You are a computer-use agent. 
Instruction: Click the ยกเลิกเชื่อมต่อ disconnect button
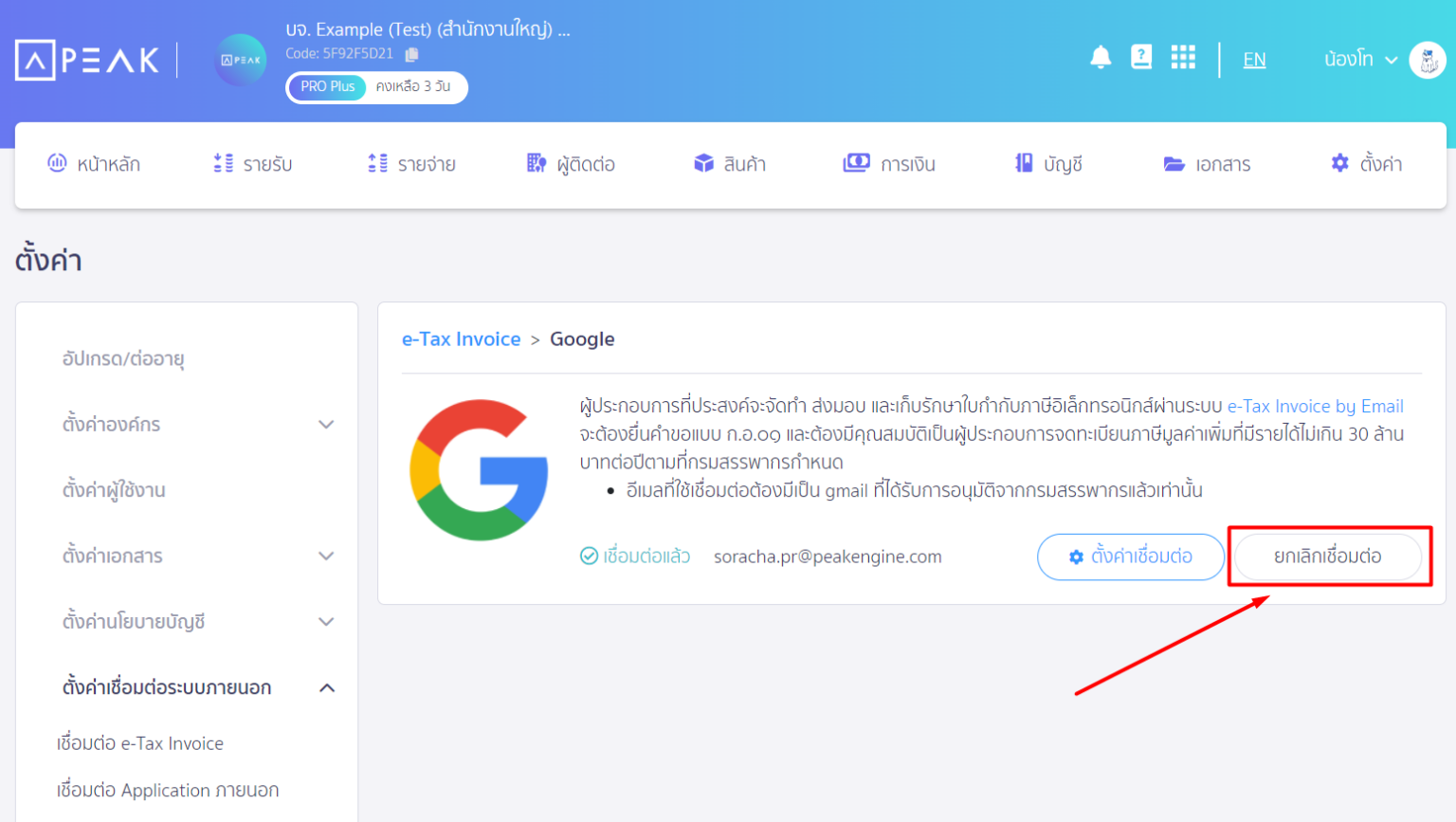(x=1327, y=557)
